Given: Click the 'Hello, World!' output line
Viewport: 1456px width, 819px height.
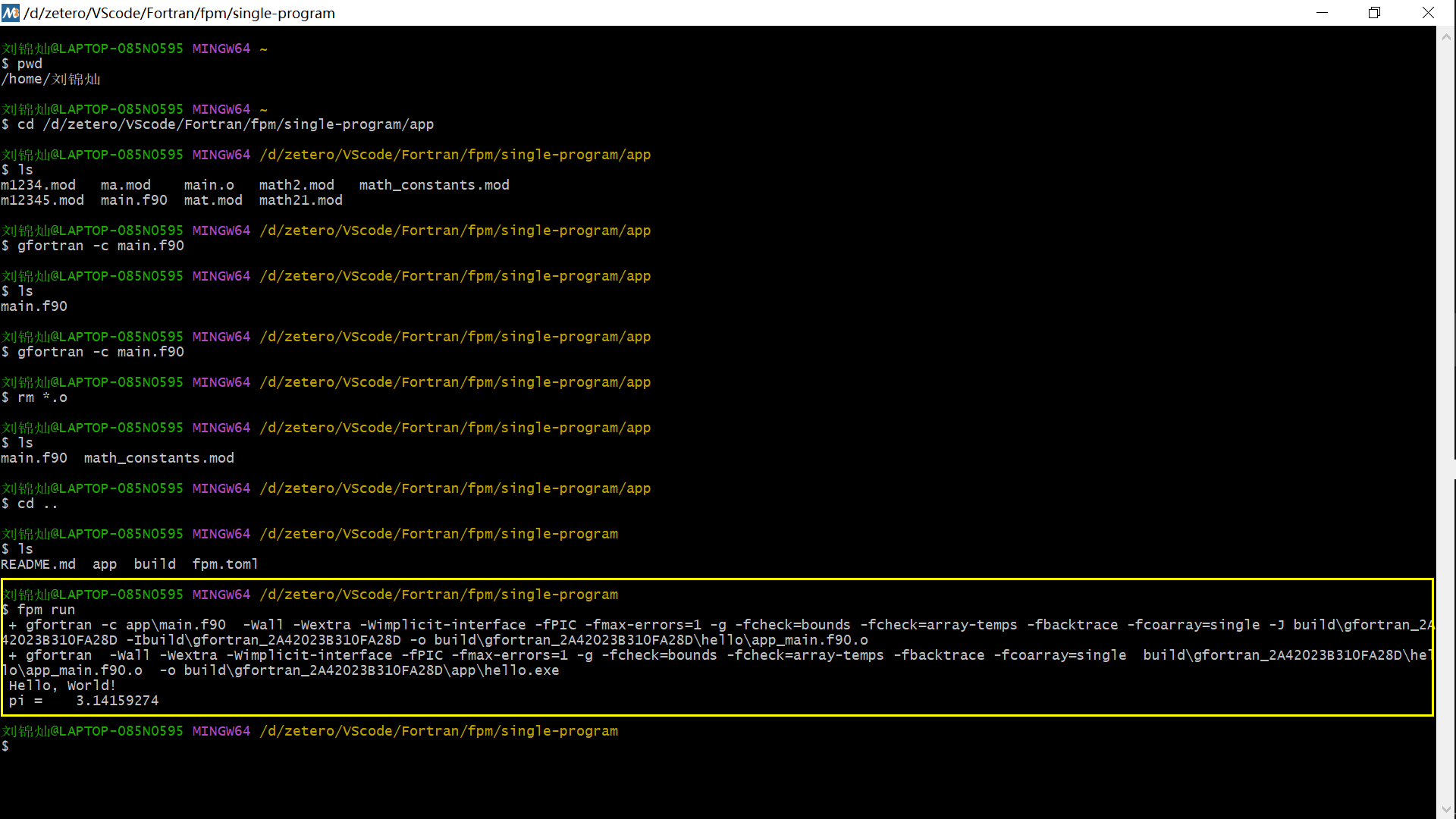Looking at the screenshot, I should (62, 686).
